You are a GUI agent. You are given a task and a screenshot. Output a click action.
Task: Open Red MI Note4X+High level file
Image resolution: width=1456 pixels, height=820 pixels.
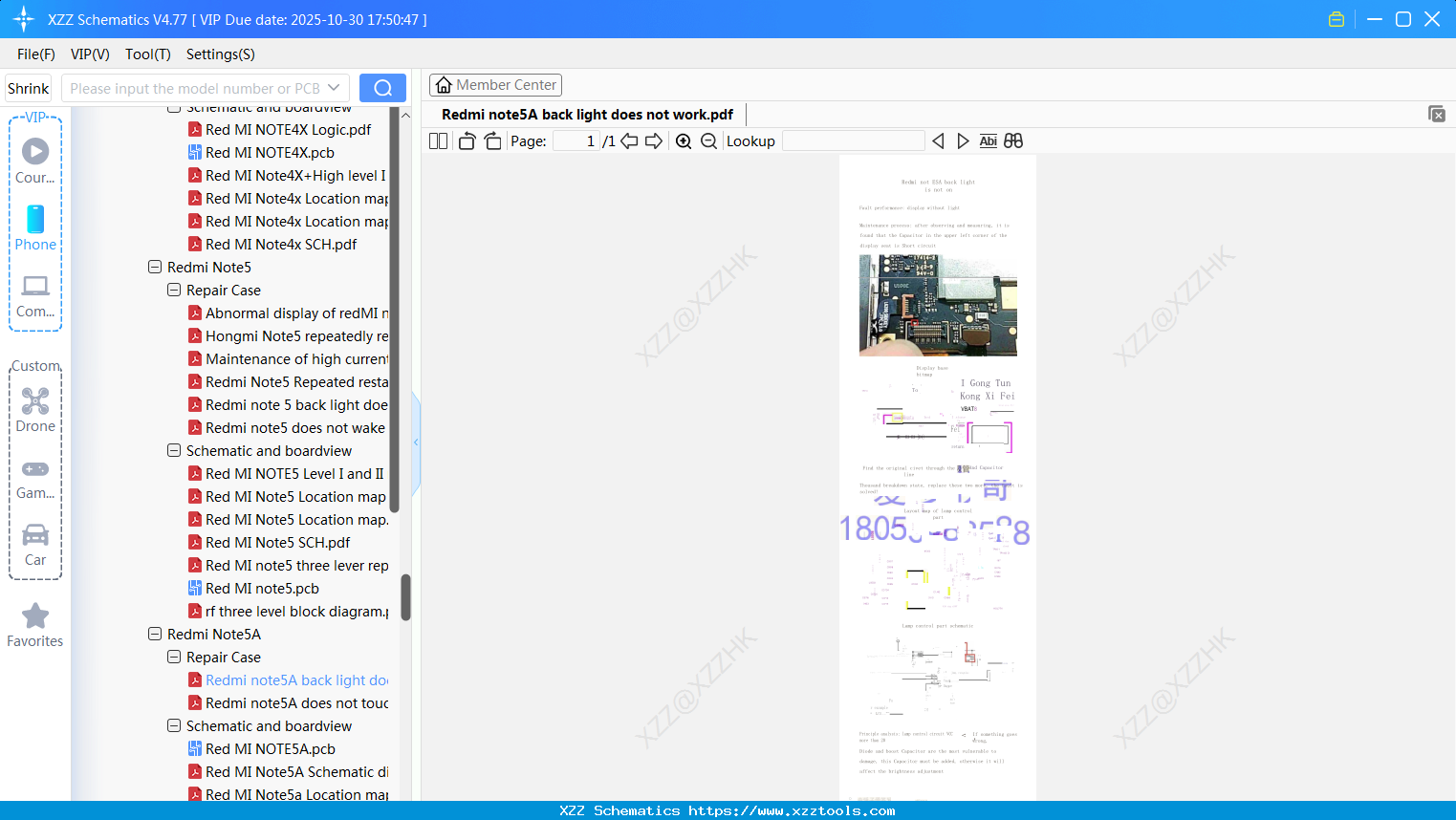(287, 176)
